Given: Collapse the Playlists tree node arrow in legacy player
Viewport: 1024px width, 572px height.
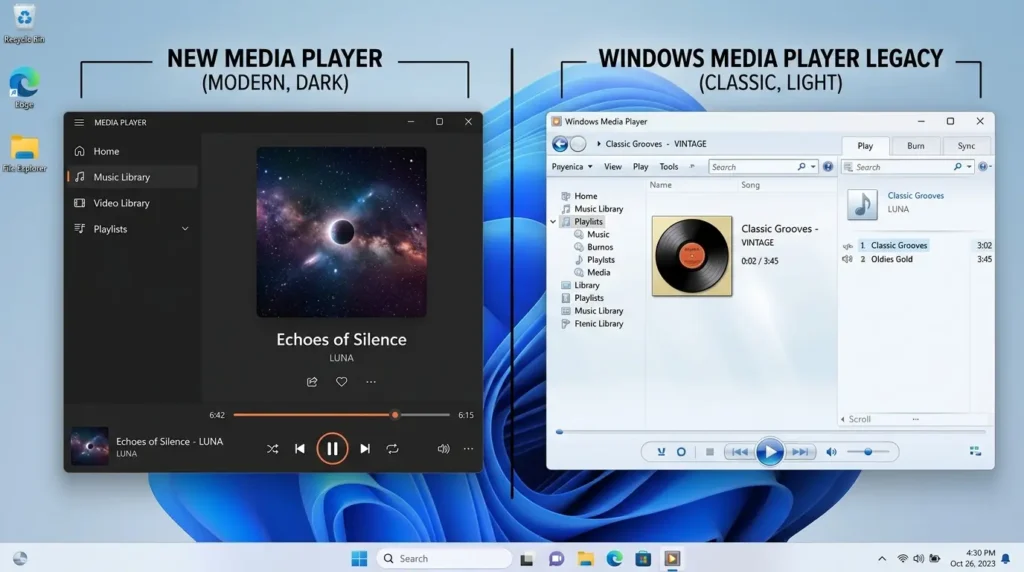Looking at the screenshot, I should tap(553, 222).
